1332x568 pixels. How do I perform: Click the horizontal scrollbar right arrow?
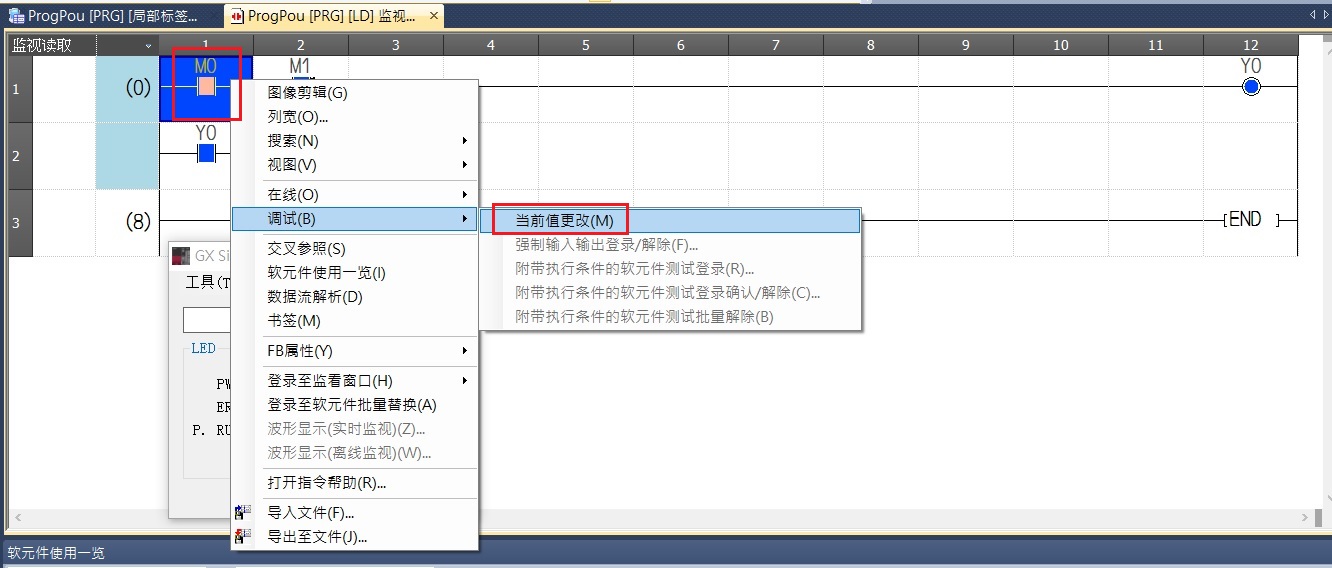1305,518
